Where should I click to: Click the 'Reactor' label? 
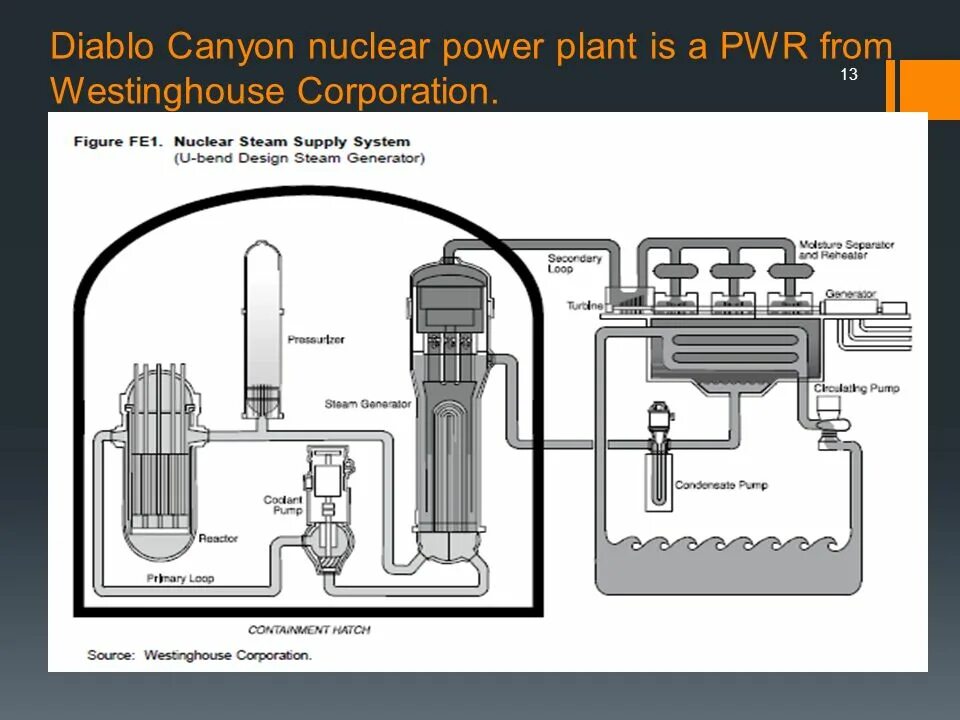(x=218, y=538)
